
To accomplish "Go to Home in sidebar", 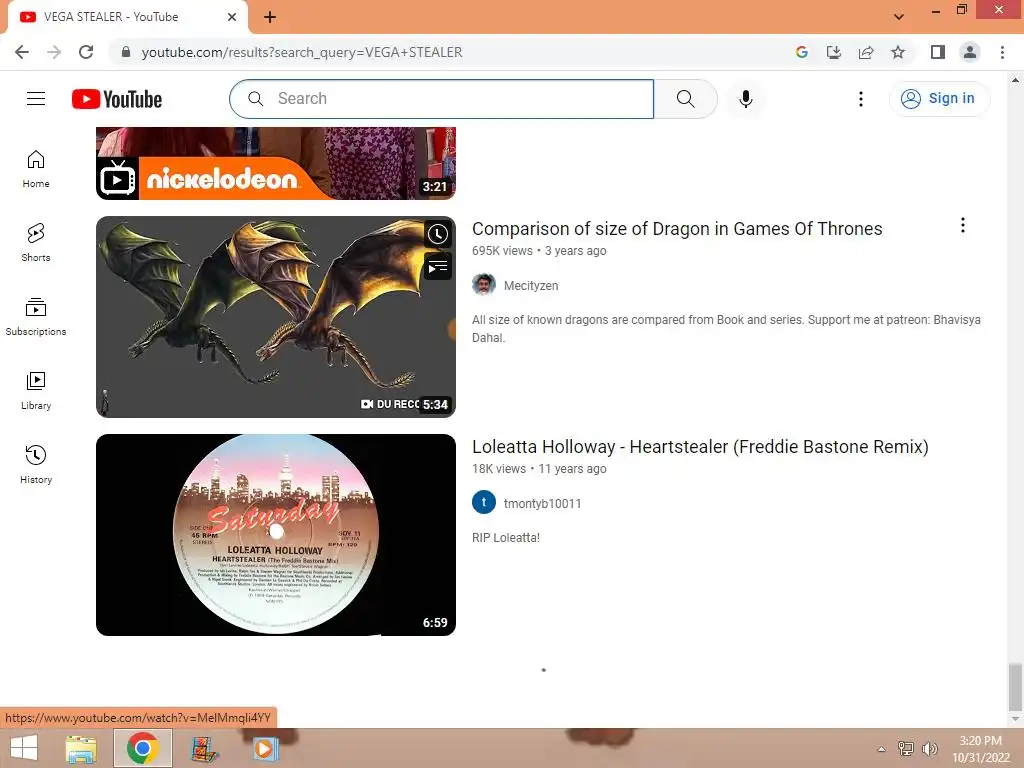I will point(36,169).
